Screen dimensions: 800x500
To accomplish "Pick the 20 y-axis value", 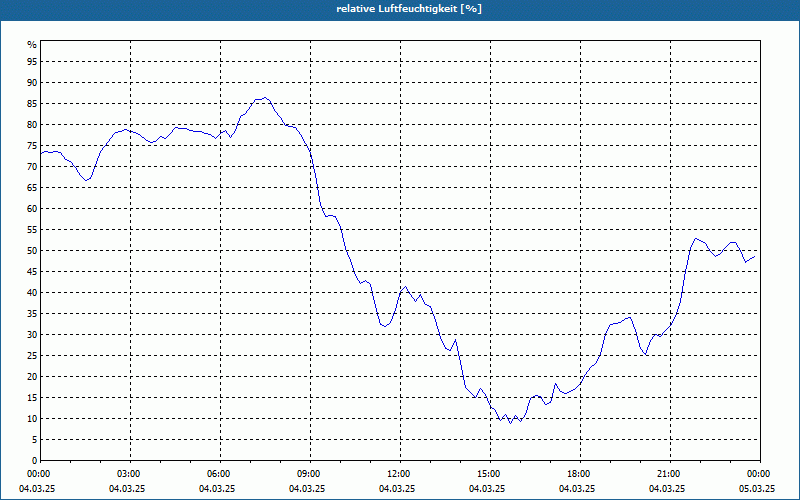I will [x=32, y=377].
